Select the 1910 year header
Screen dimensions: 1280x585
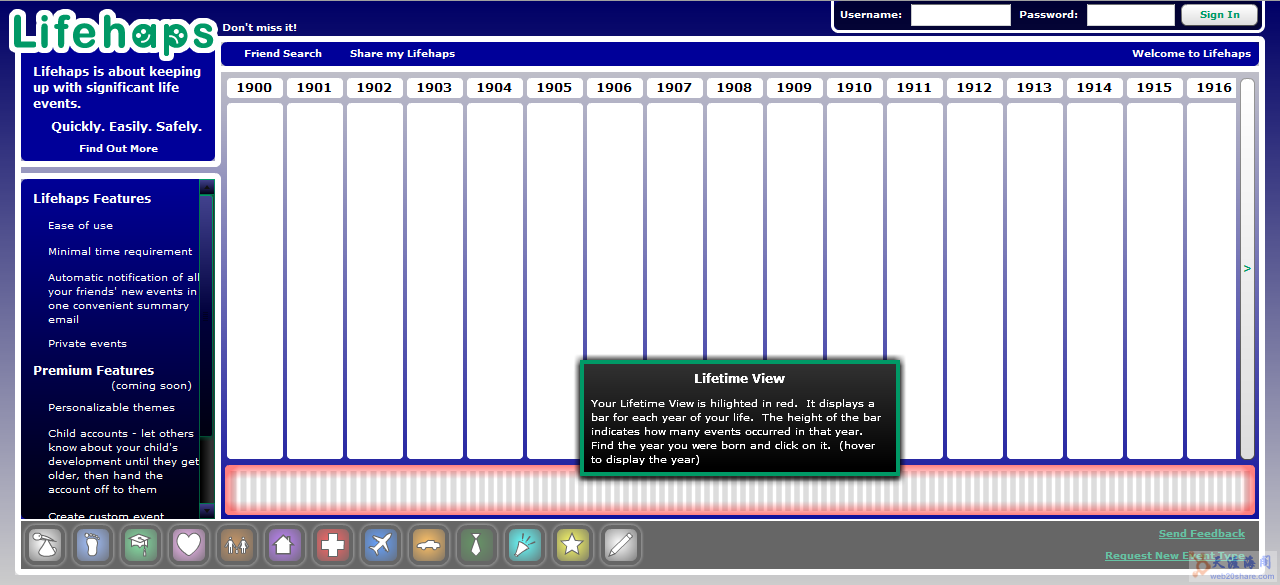point(854,88)
